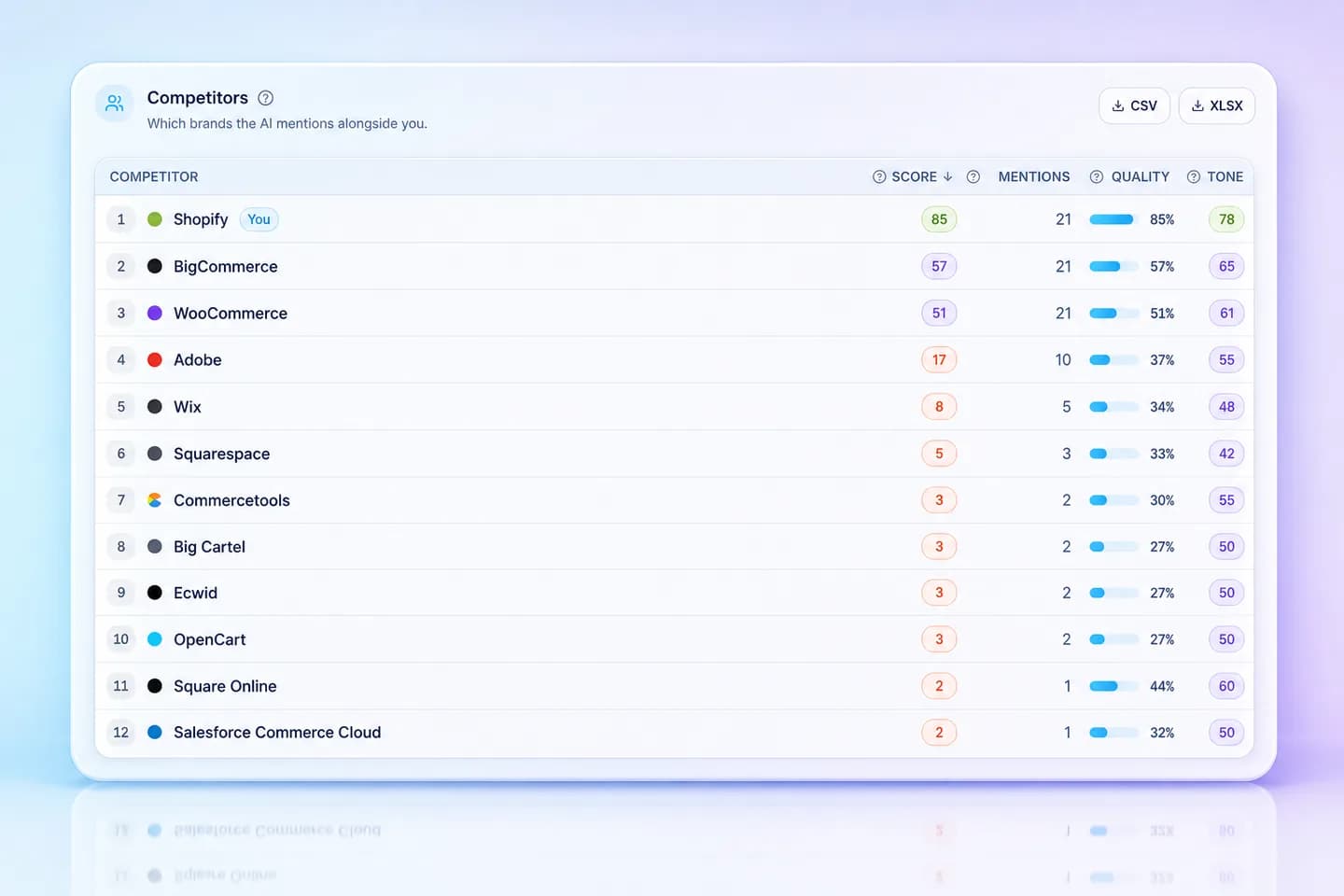Click BigCommerce's quality bar at 57%

1113,266
